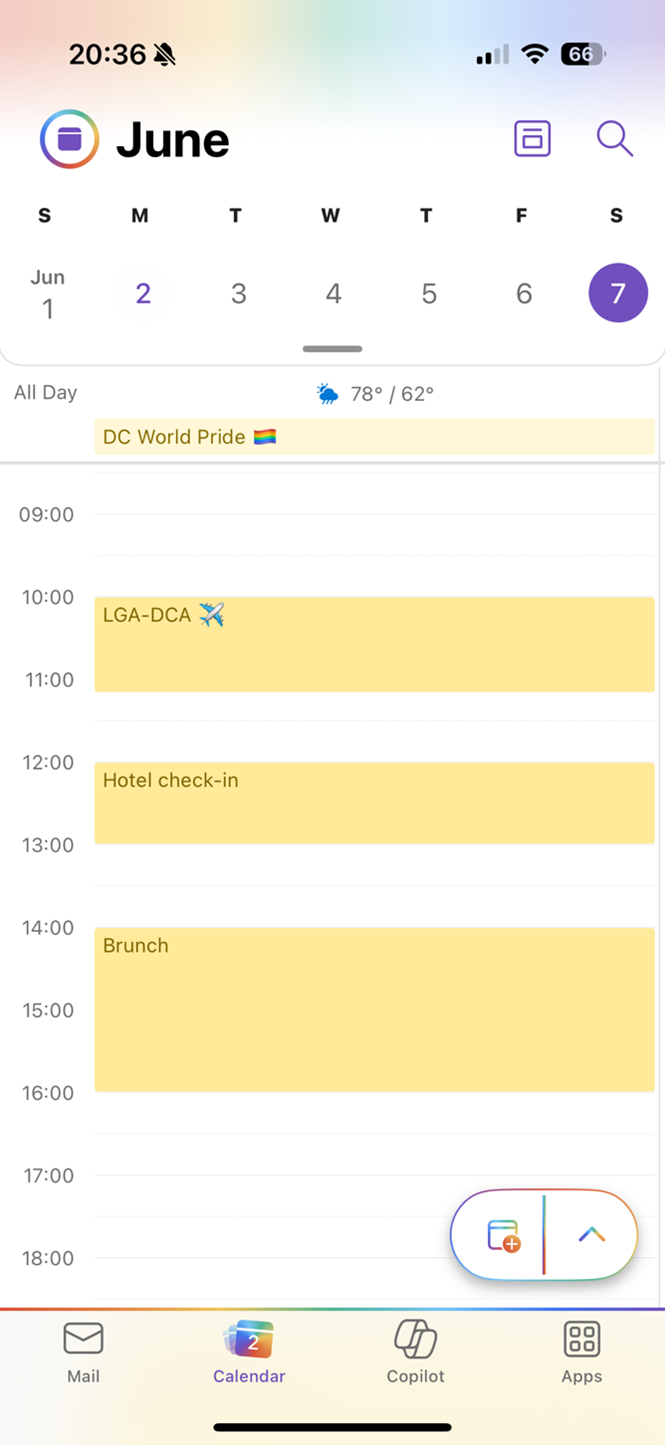View the weather forecast 78° / 62°
665x1445 pixels.
click(375, 394)
